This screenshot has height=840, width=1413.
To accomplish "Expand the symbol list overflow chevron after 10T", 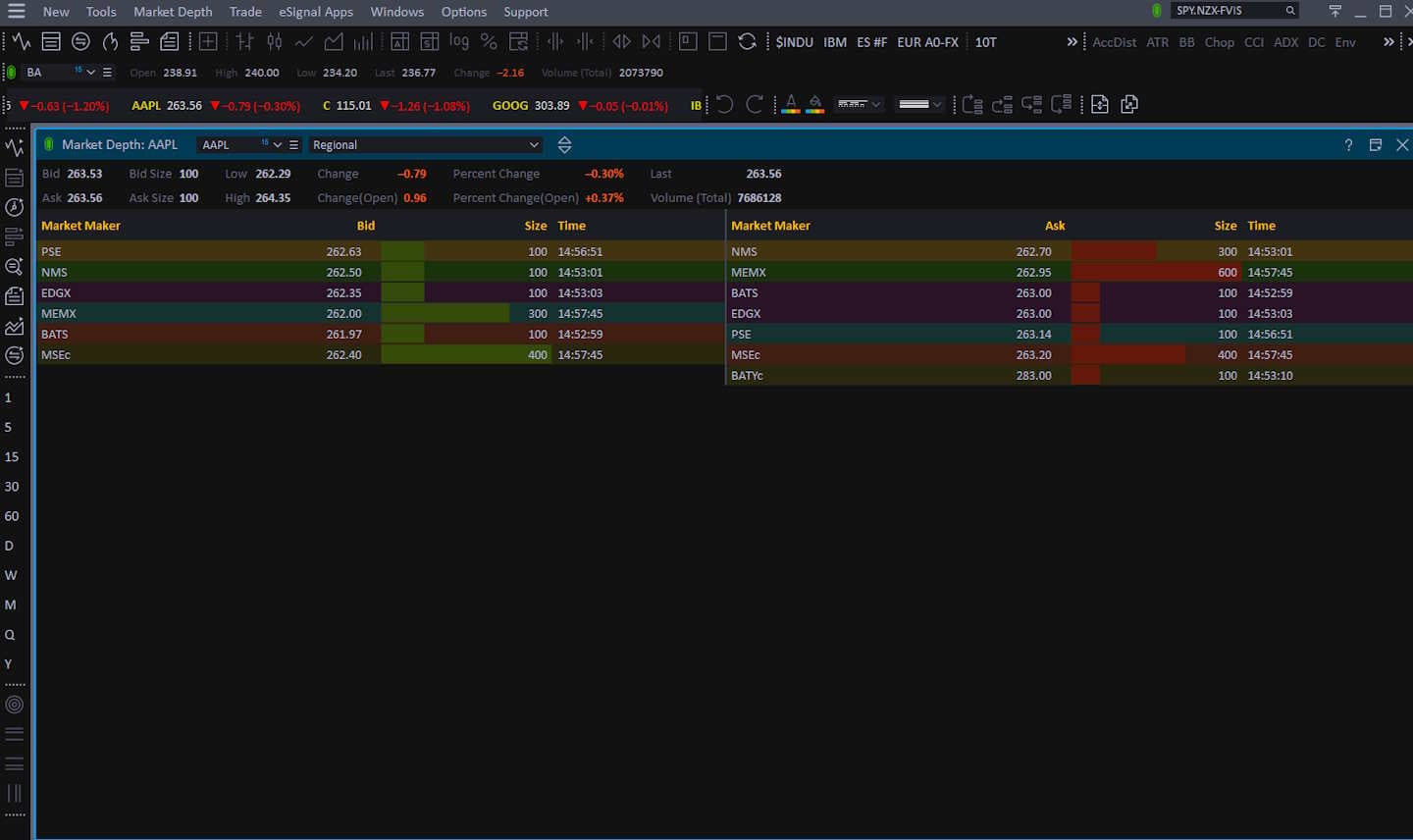I will (1072, 42).
